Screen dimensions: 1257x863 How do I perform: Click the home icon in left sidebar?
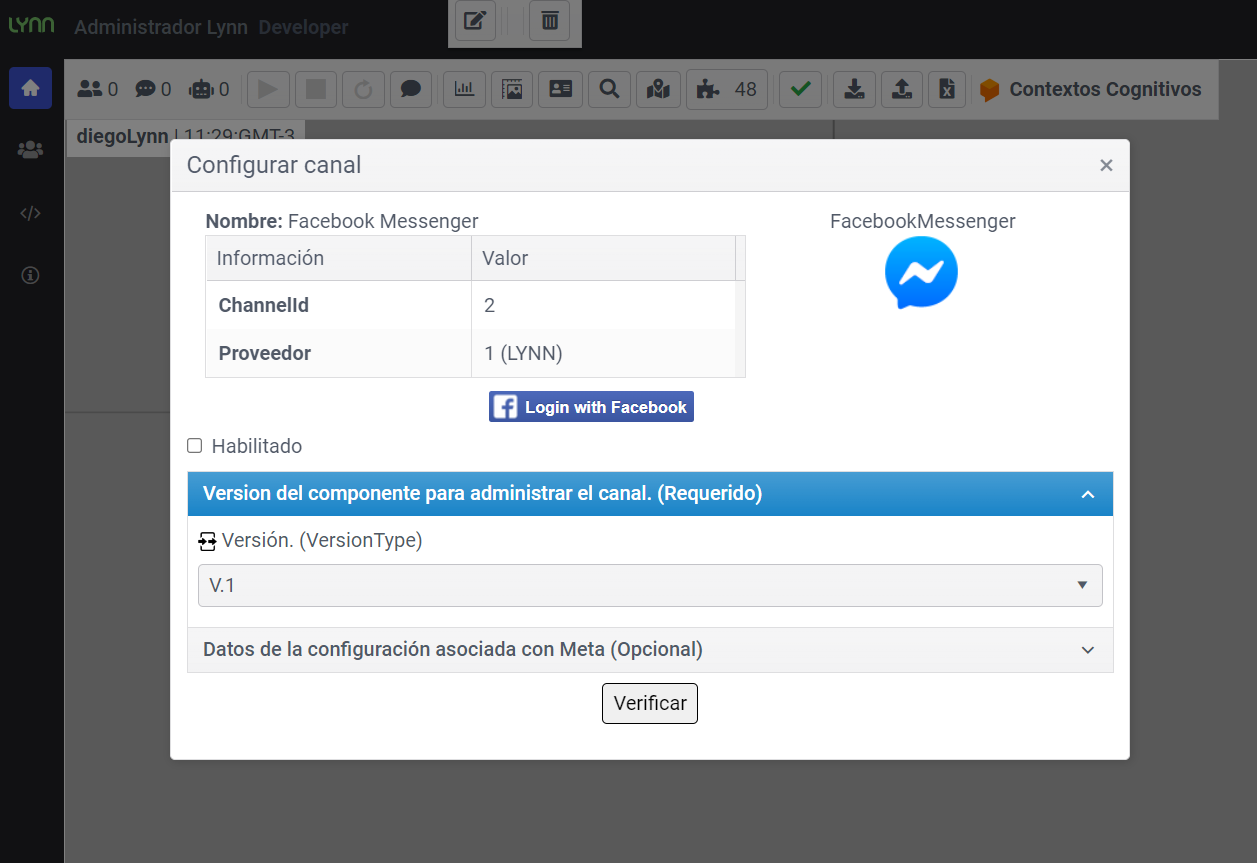(x=30, y=88)
